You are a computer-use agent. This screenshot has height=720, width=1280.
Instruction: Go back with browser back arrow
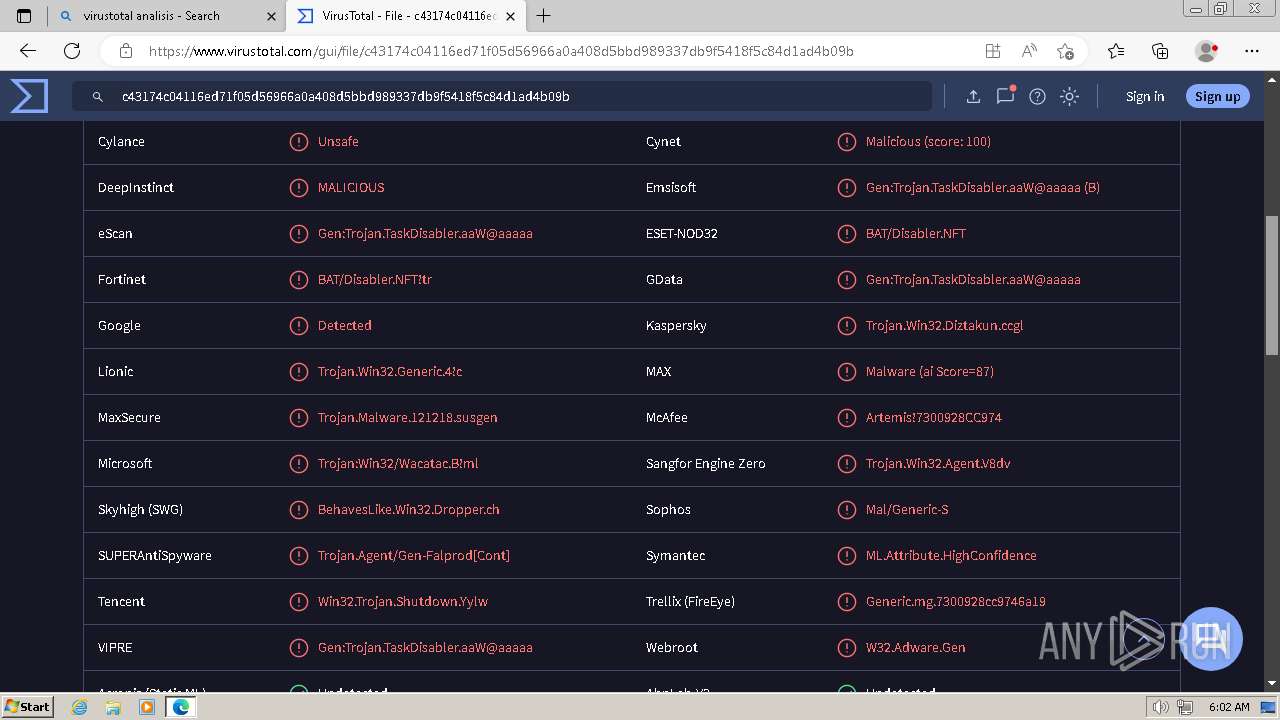click(28, 51)
